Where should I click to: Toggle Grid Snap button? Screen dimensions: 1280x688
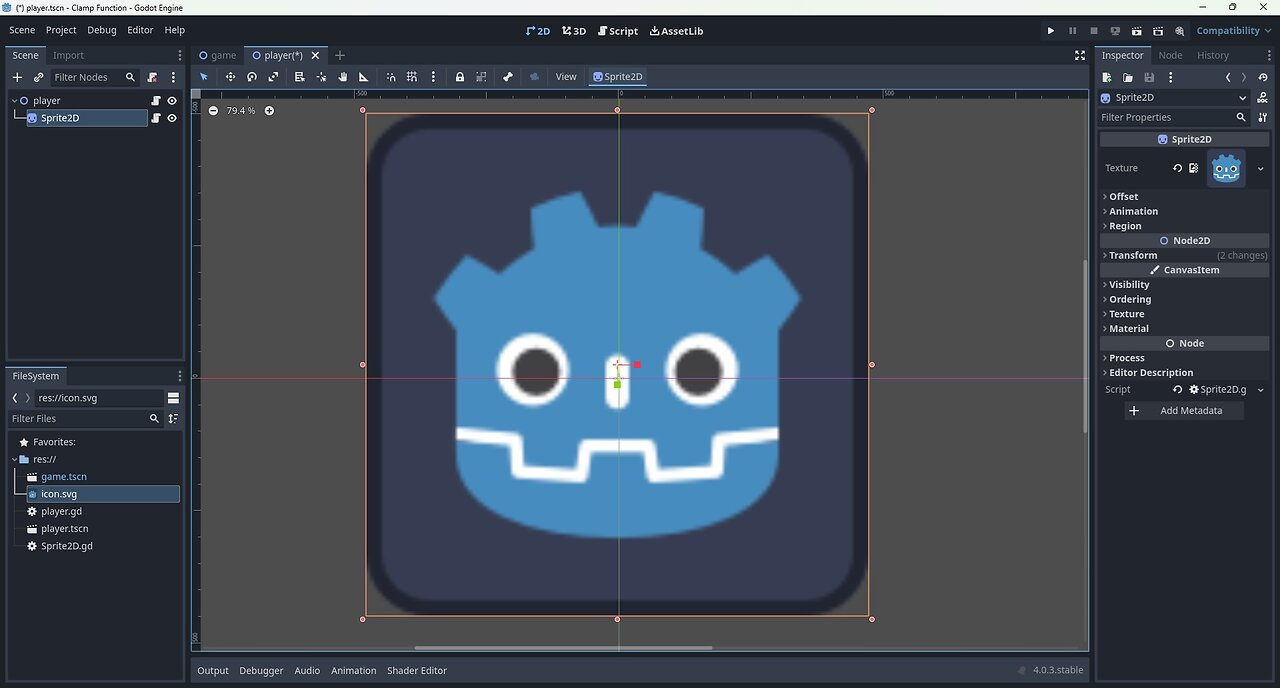click(x=412, y=77)
